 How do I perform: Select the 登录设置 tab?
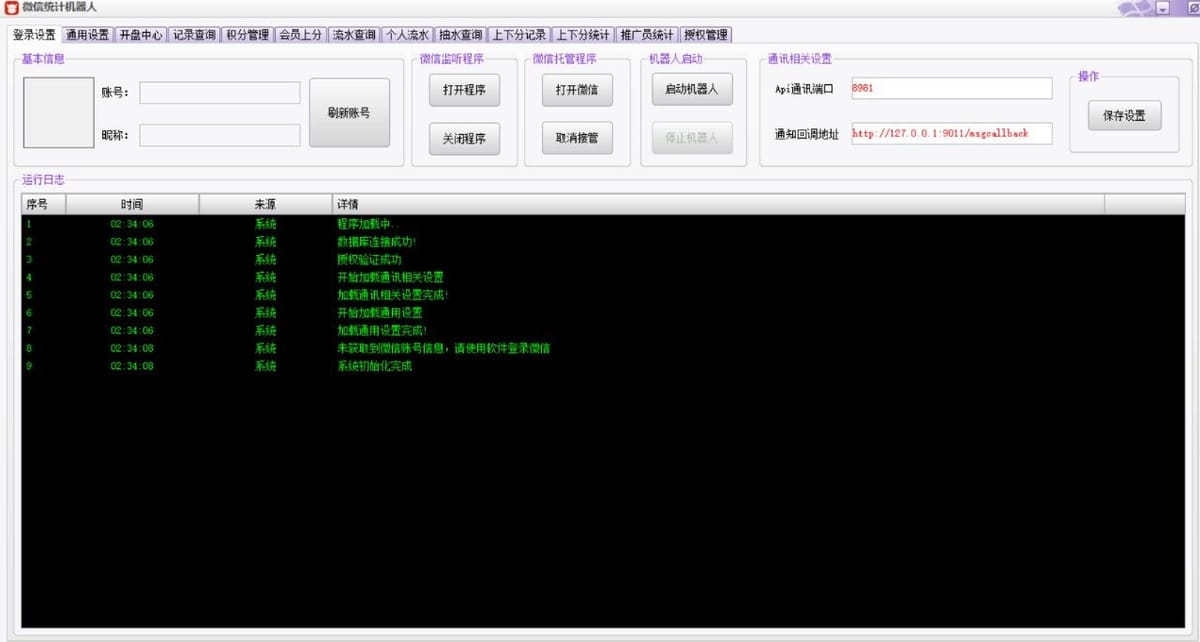[x=35, y=35]
